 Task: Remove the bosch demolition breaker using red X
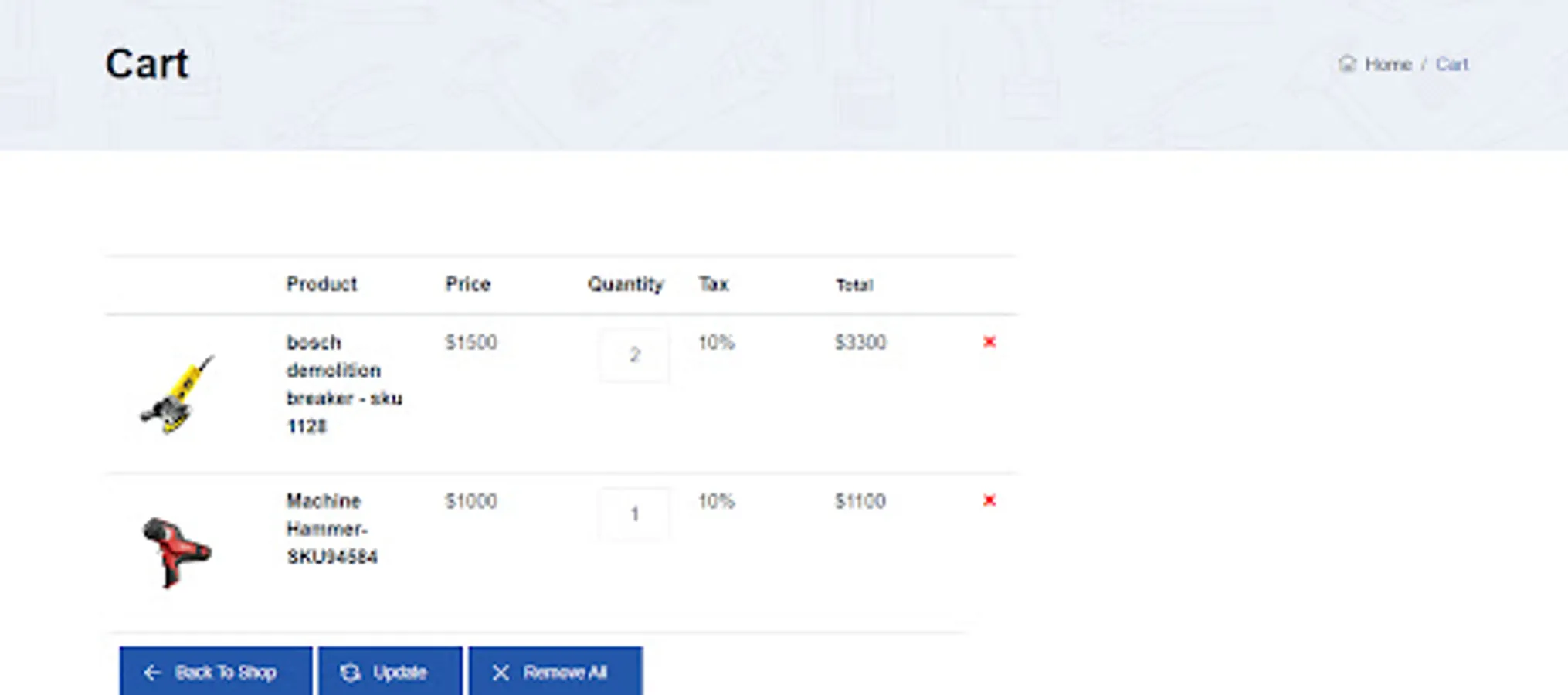pyautogui.click(x=989, y=342)
